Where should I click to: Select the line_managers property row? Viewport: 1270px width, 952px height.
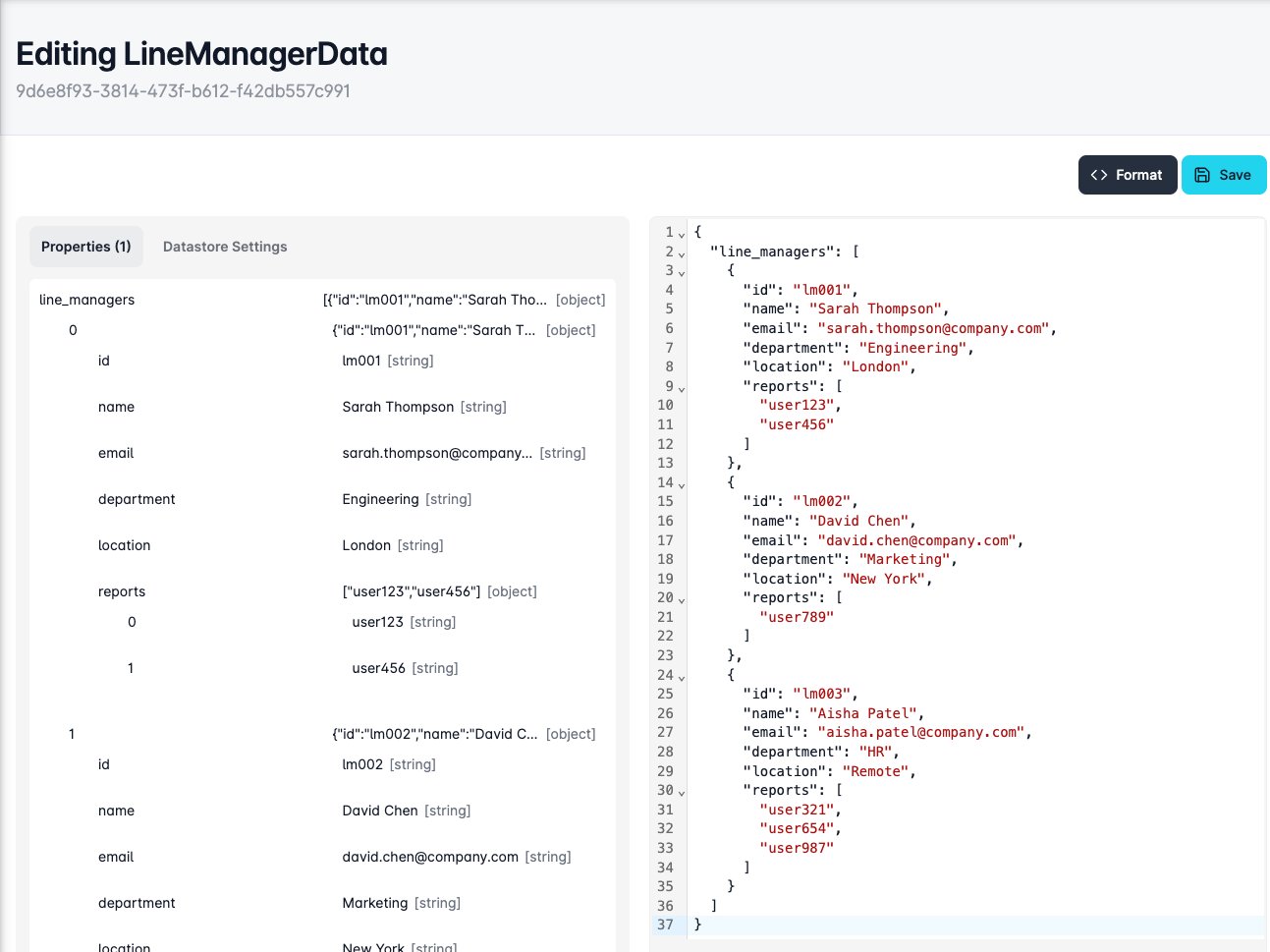[x=87, y=300]
